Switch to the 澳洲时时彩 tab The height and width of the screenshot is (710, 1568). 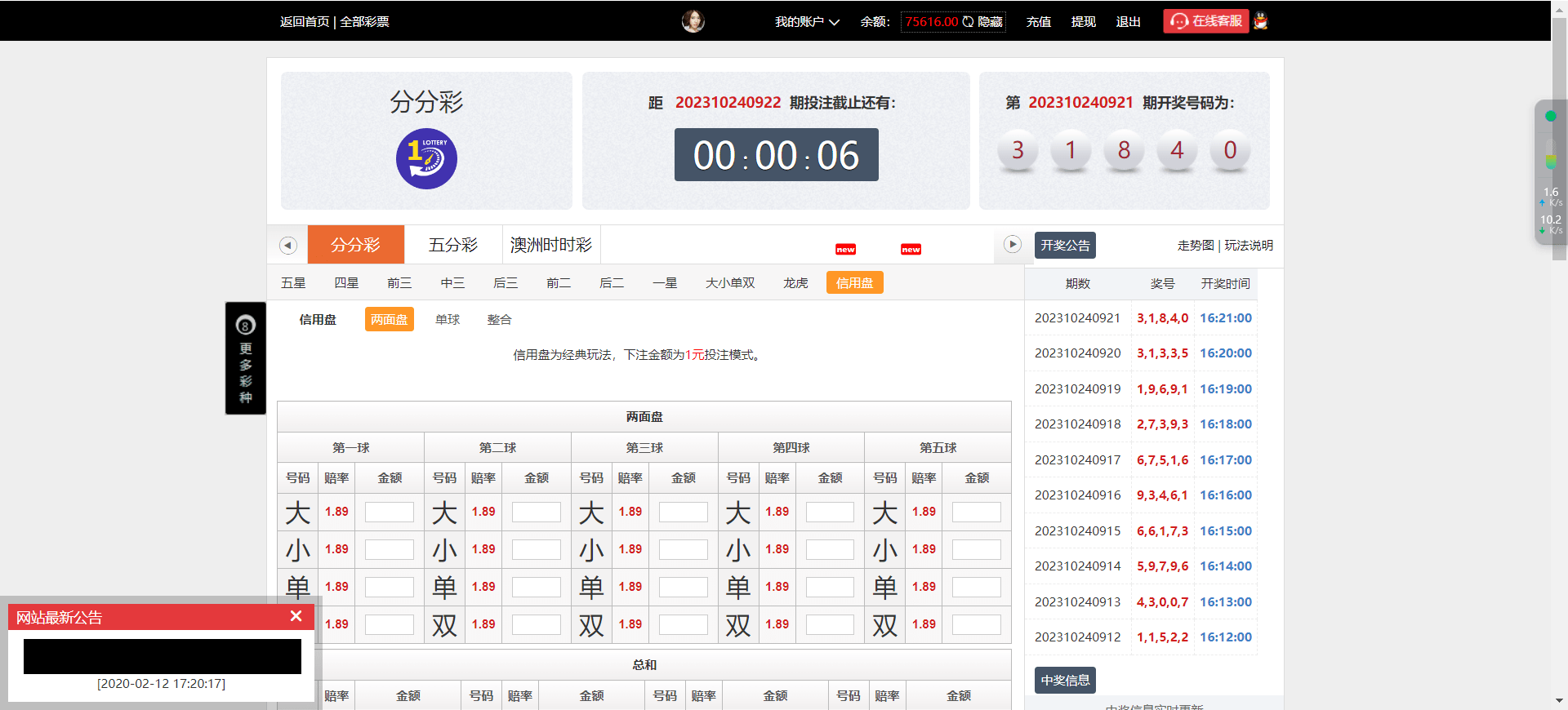point(551,245)
